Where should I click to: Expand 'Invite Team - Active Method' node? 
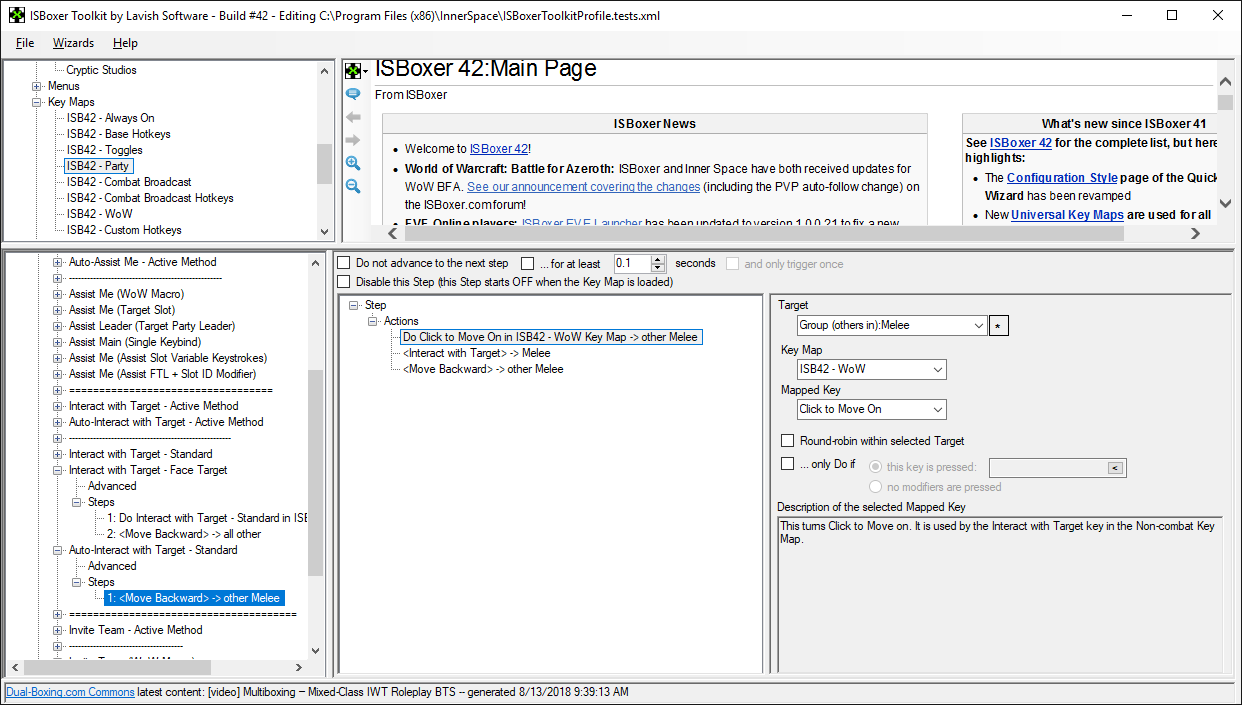[x=58, y=630]
